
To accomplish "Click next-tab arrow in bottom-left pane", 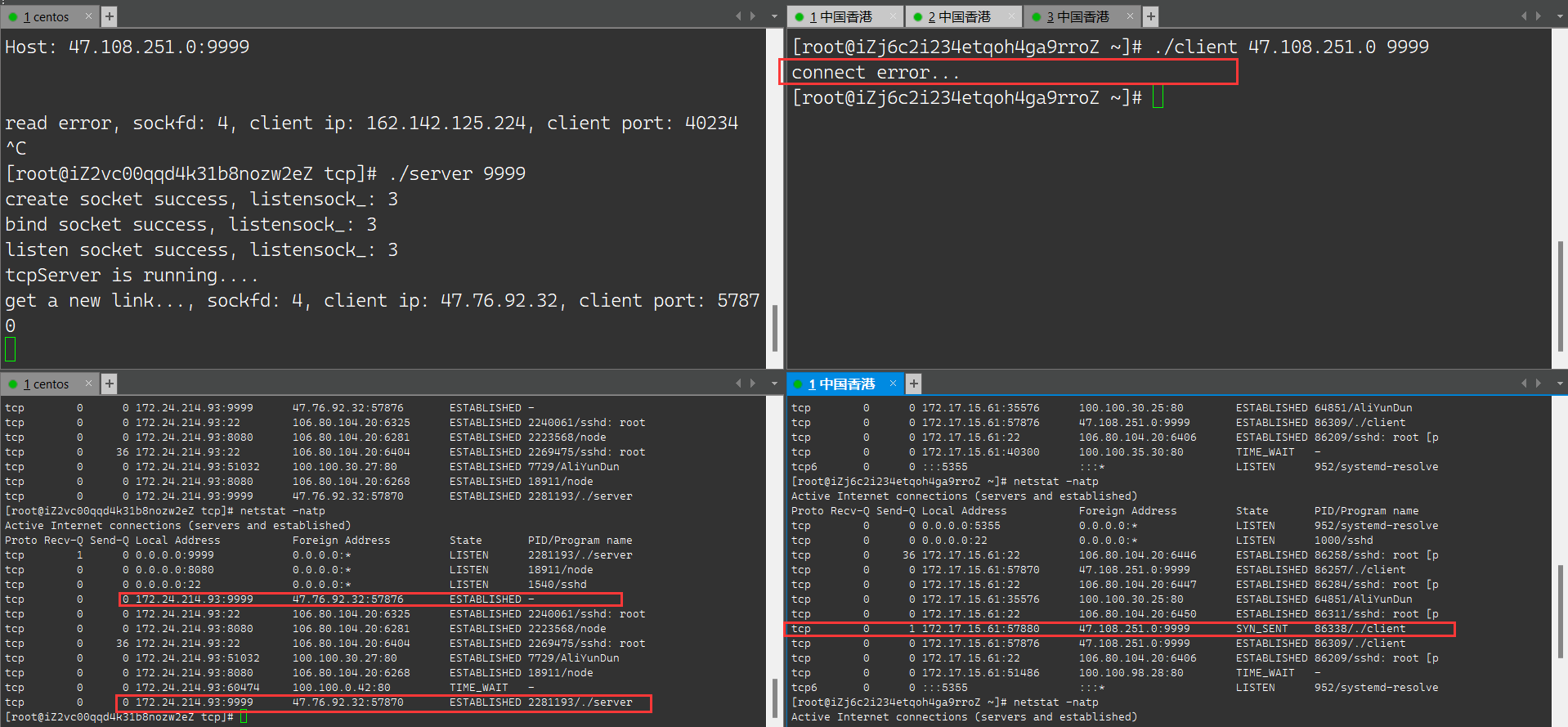I will [753, 384].
